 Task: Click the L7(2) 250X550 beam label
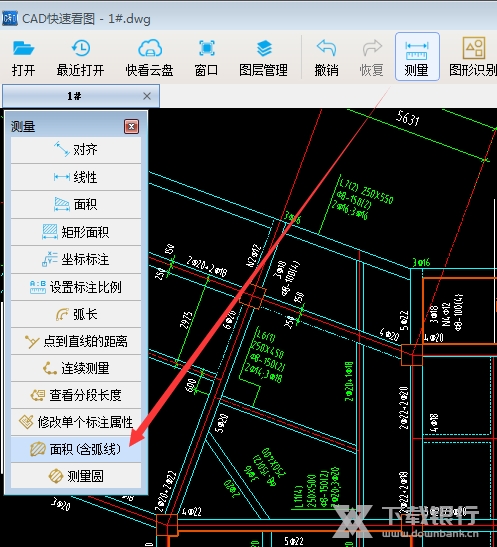pyautogui.click(x=367, y=190)
